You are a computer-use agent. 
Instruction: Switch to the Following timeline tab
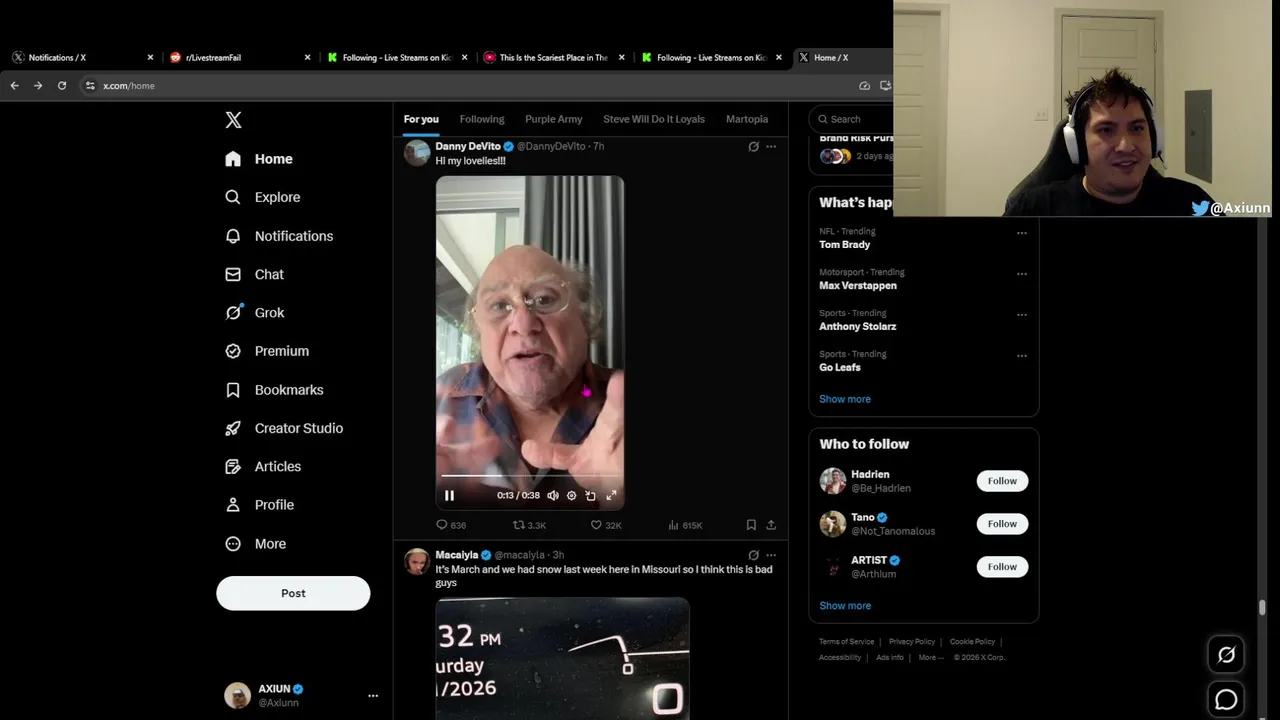click(482, 119)
